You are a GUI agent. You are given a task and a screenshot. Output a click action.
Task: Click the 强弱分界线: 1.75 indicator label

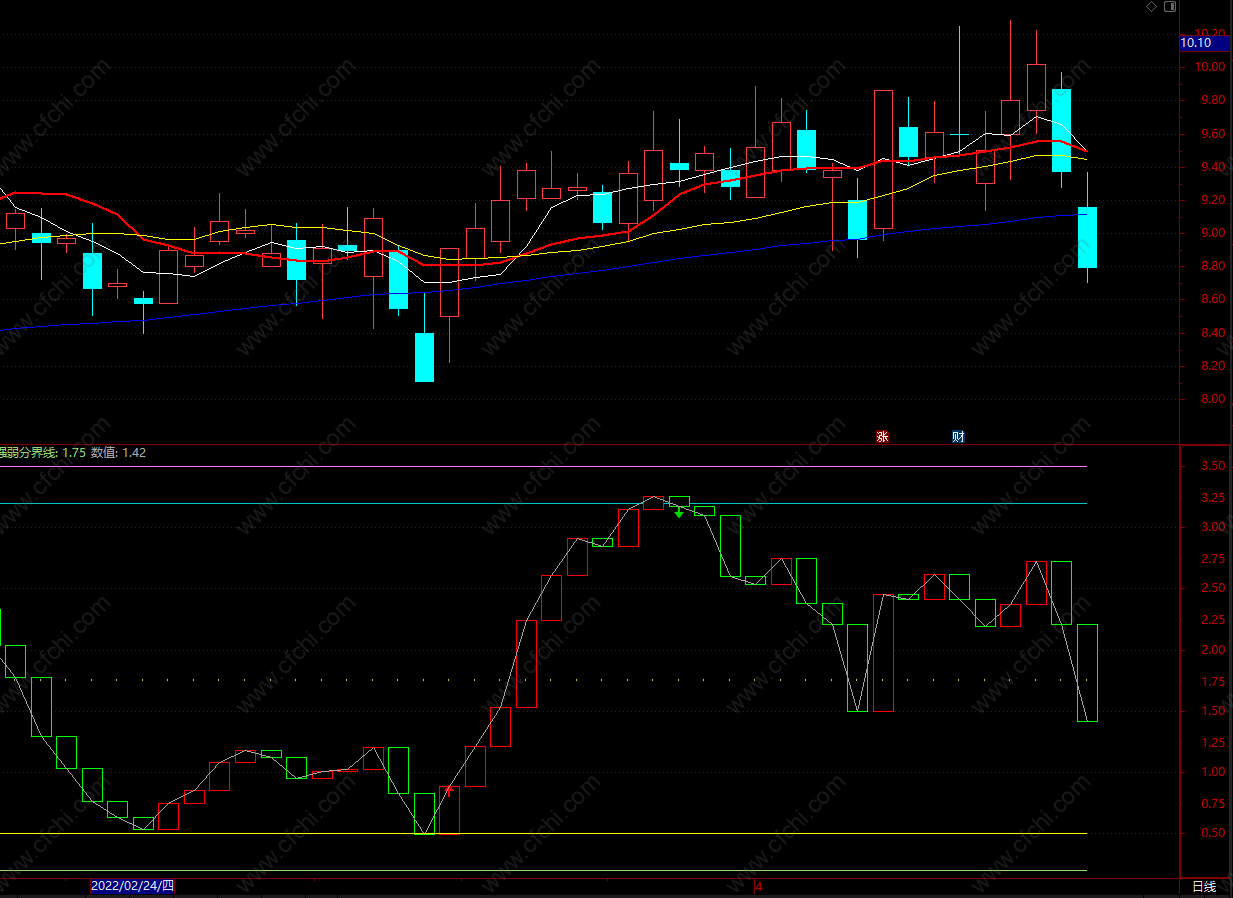click(43, 453)
